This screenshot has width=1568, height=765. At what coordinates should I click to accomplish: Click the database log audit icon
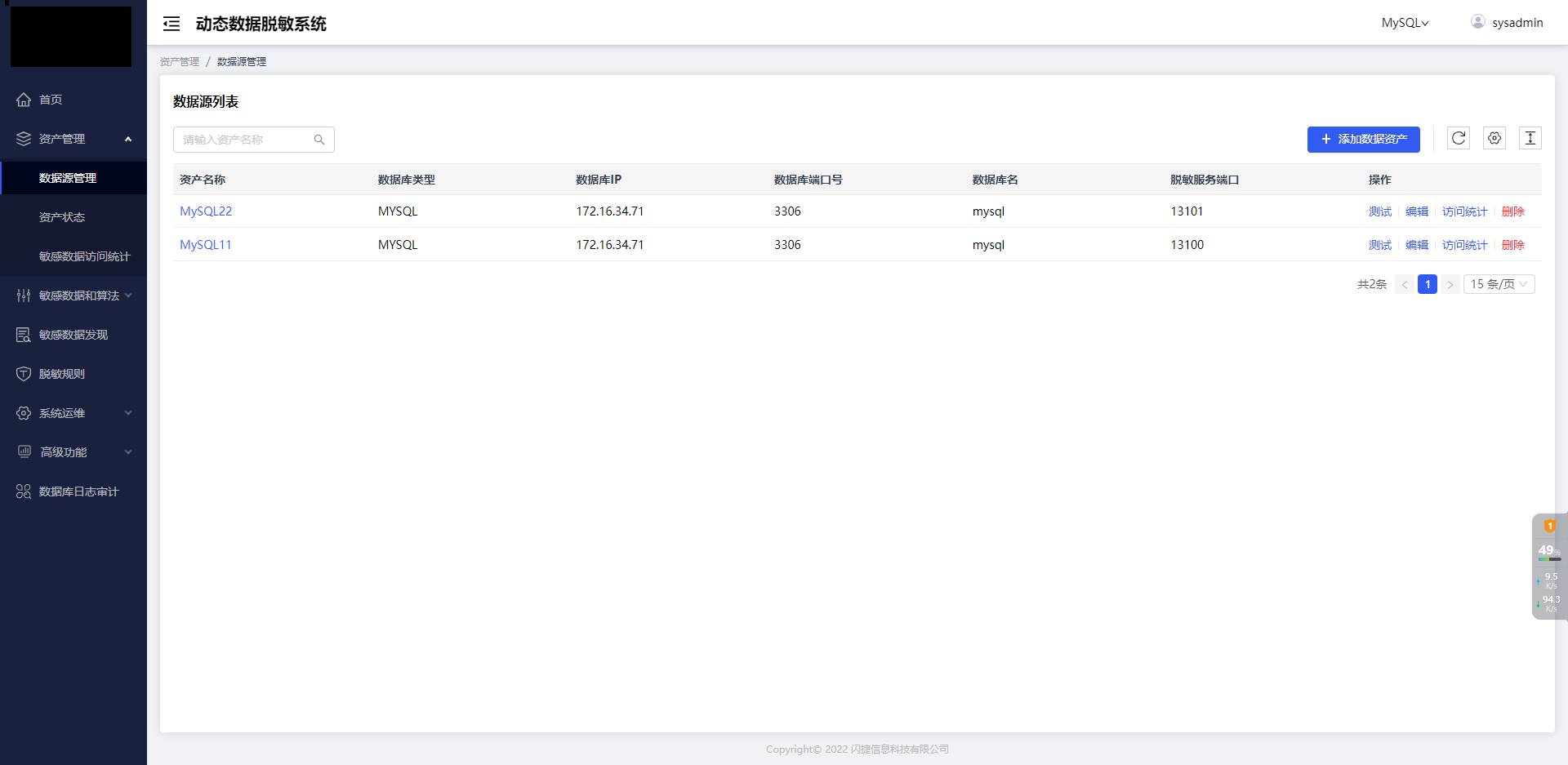[x=24, y=491]
